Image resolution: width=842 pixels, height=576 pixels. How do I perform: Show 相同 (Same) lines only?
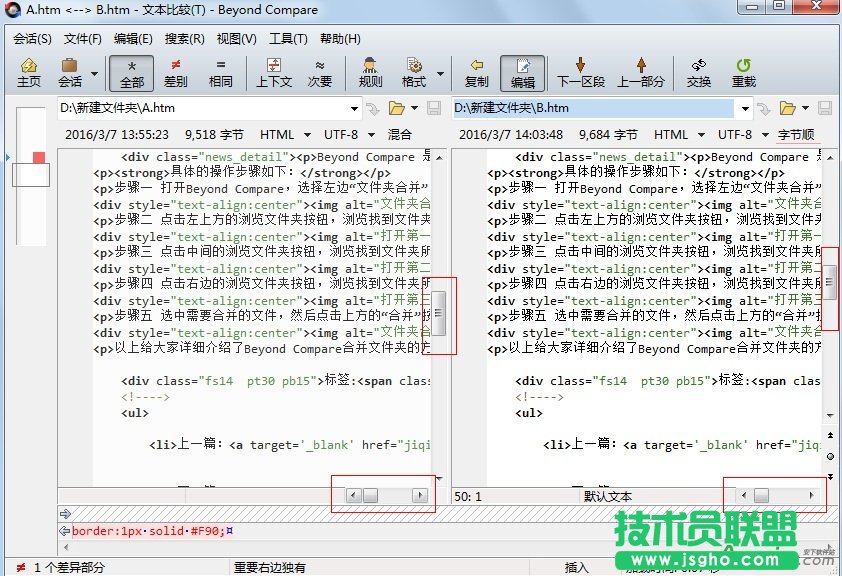pyautogui.click(x=219, y=72)
